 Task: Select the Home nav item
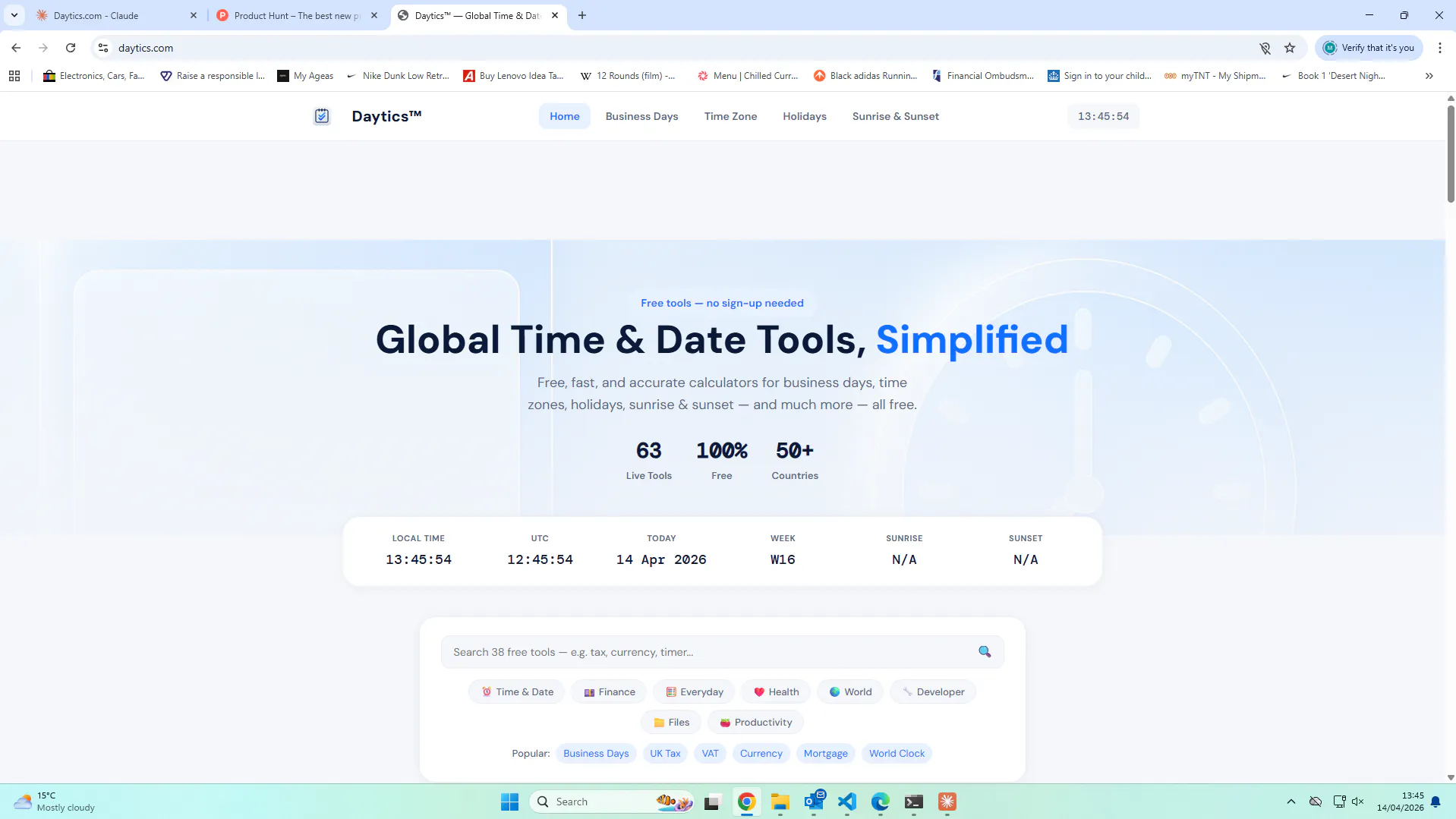565,116
